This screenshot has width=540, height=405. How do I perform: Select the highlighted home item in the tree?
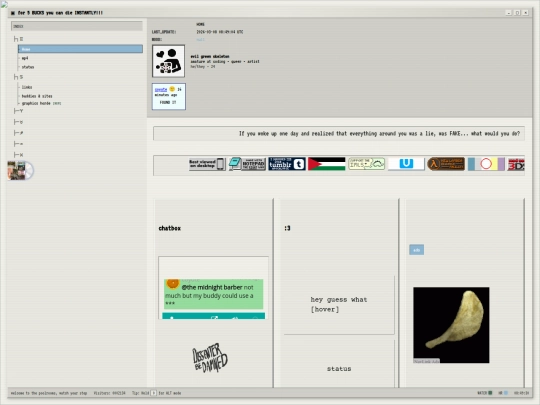tap(81, 49)
